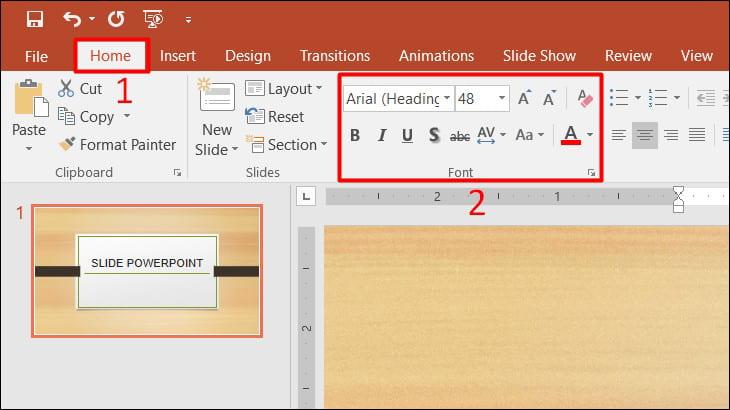Apply bullet list formatting
This screenshot has width=730, height=410.
[619, 98]
